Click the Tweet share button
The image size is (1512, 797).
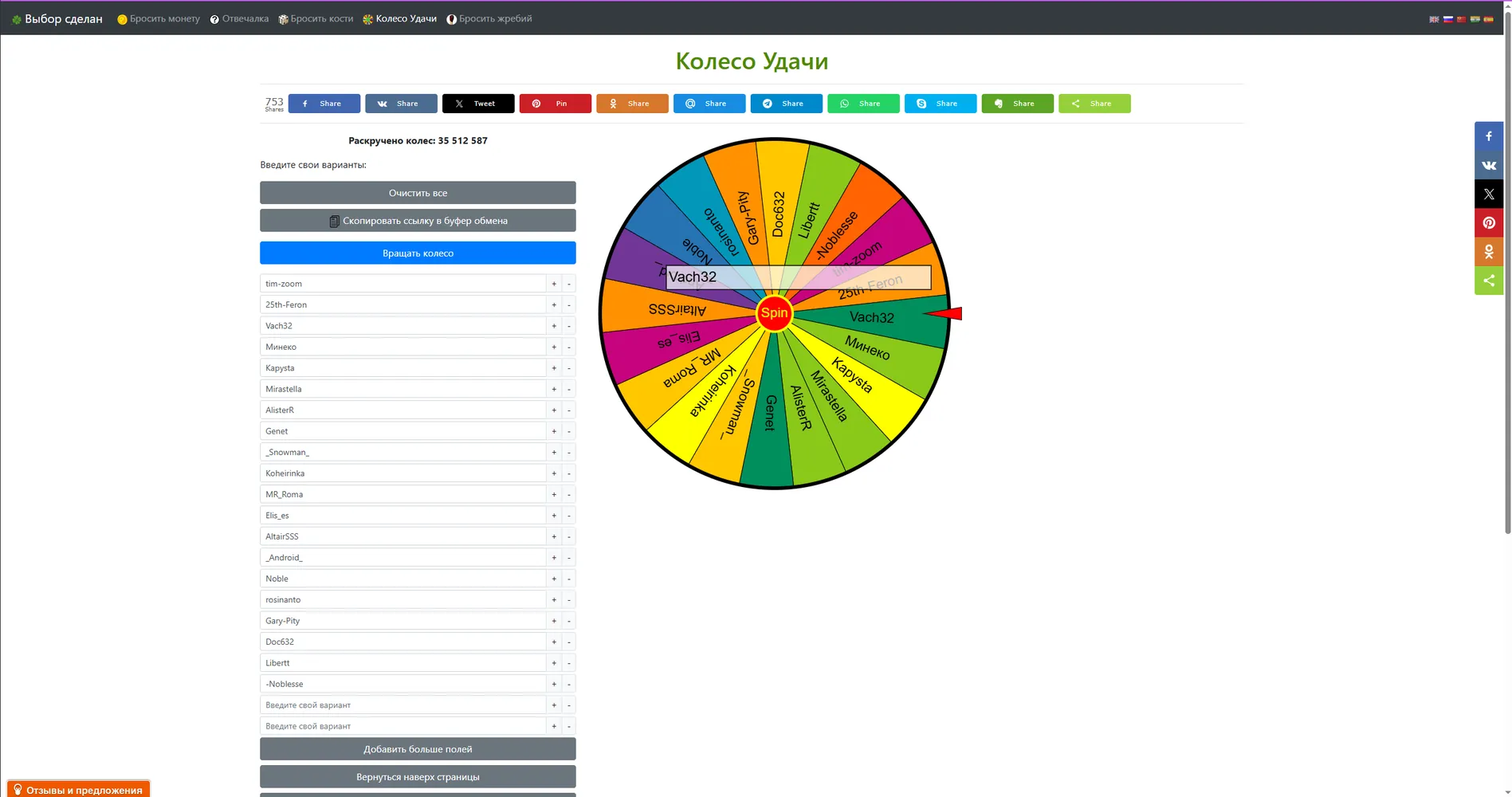[478, 104]
